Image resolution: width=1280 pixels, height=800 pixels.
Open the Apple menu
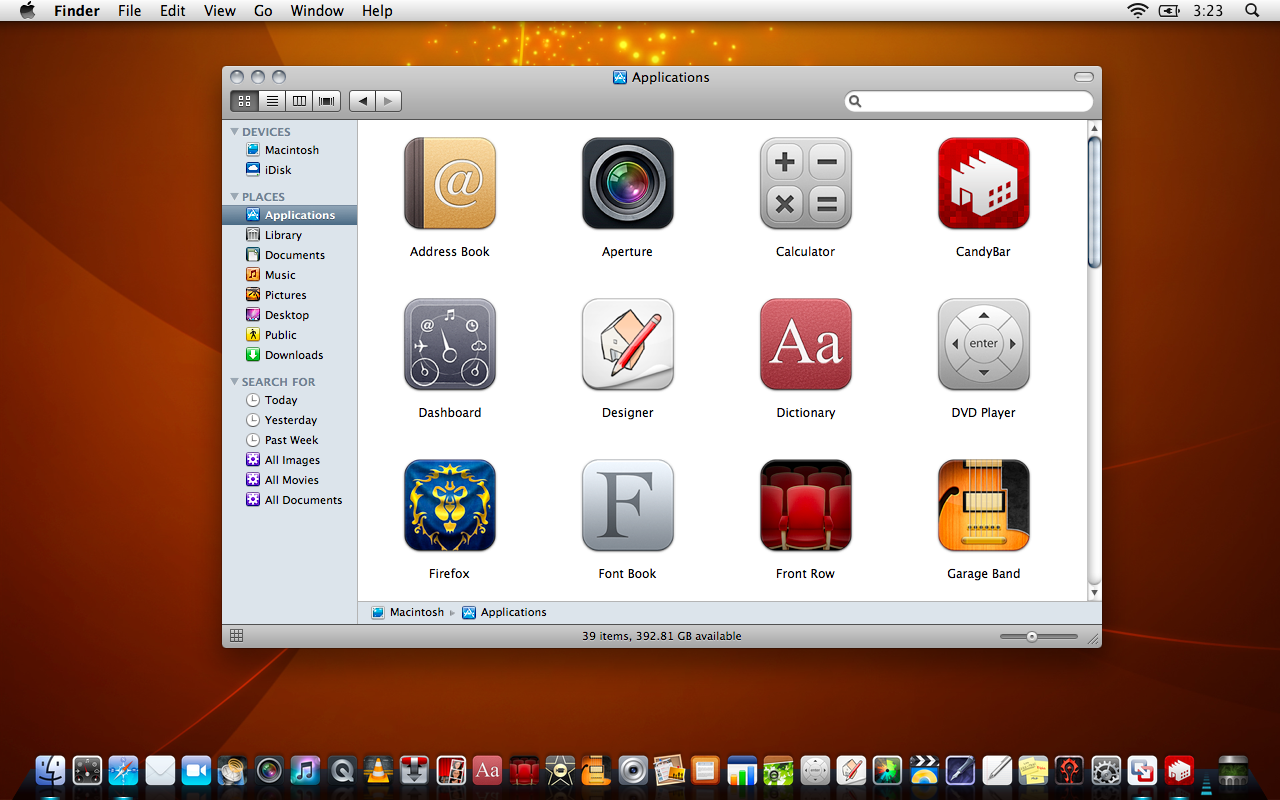[27, 11]
